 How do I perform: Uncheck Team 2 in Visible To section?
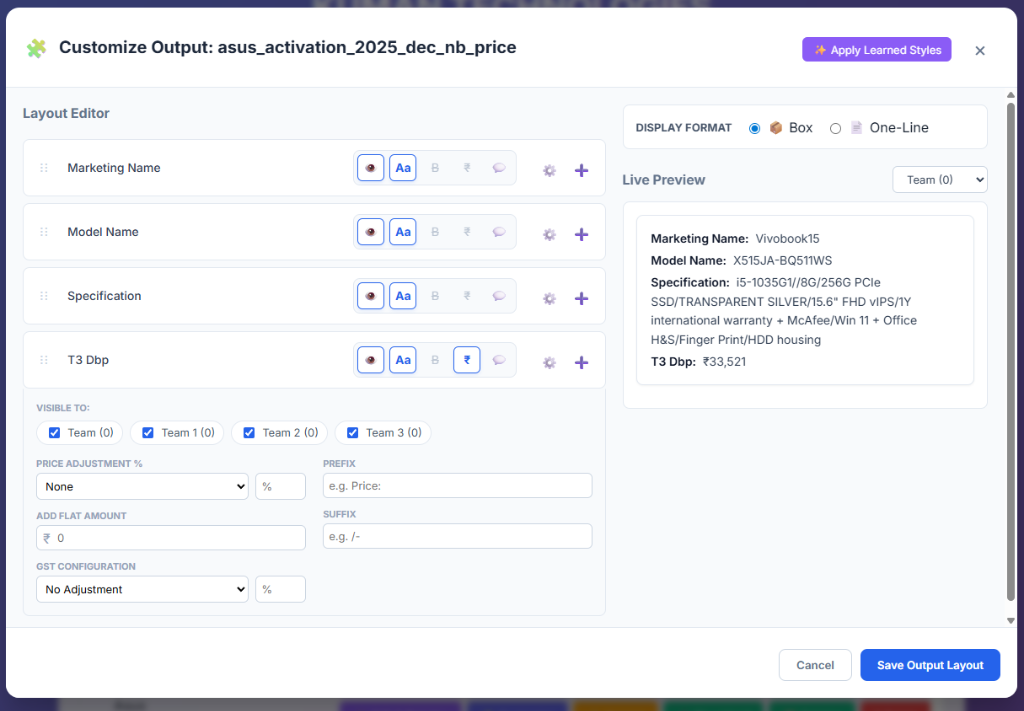[x=249, y=432]
